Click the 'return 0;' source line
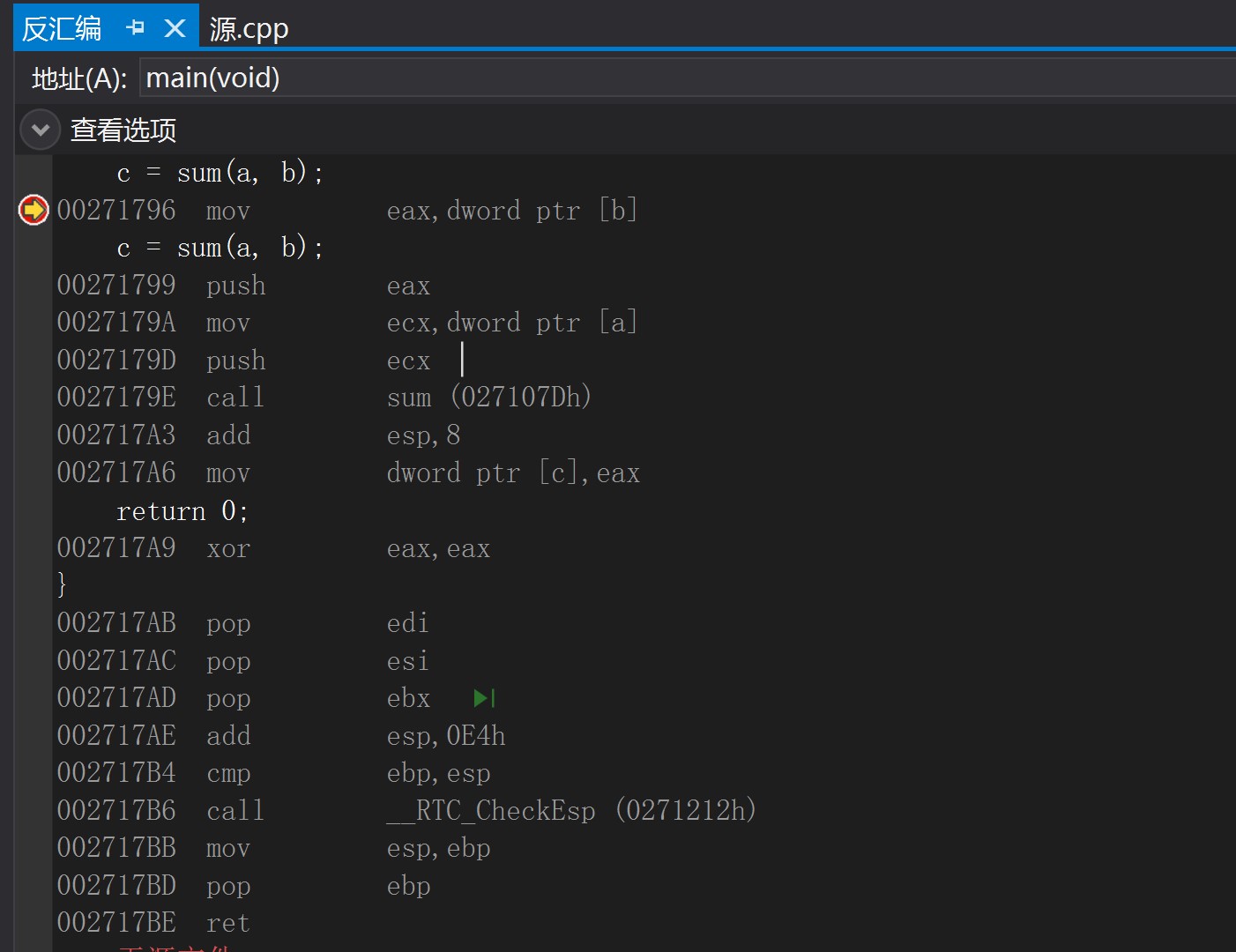 tap(182, 511)
